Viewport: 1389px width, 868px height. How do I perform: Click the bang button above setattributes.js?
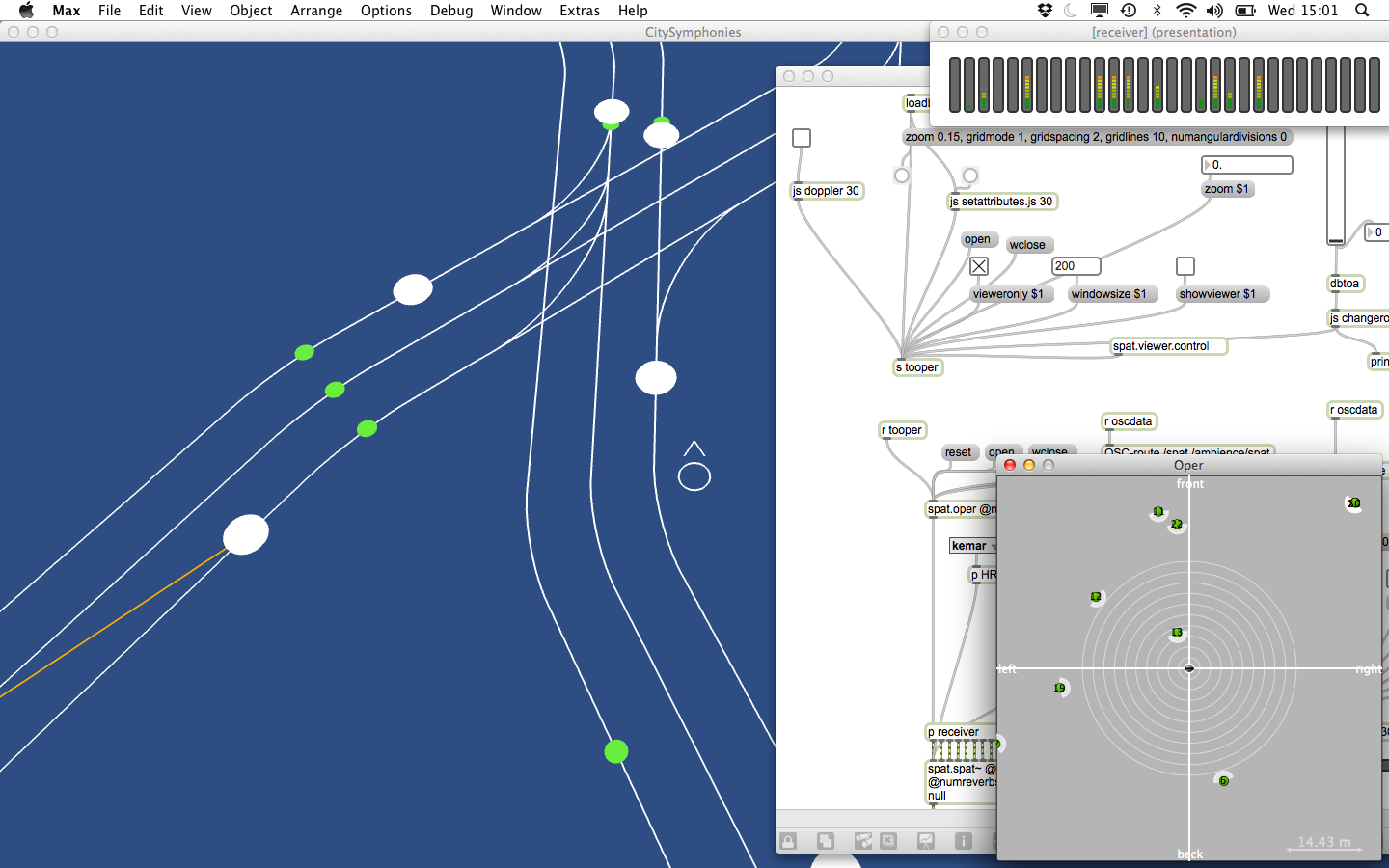(970, 176)
